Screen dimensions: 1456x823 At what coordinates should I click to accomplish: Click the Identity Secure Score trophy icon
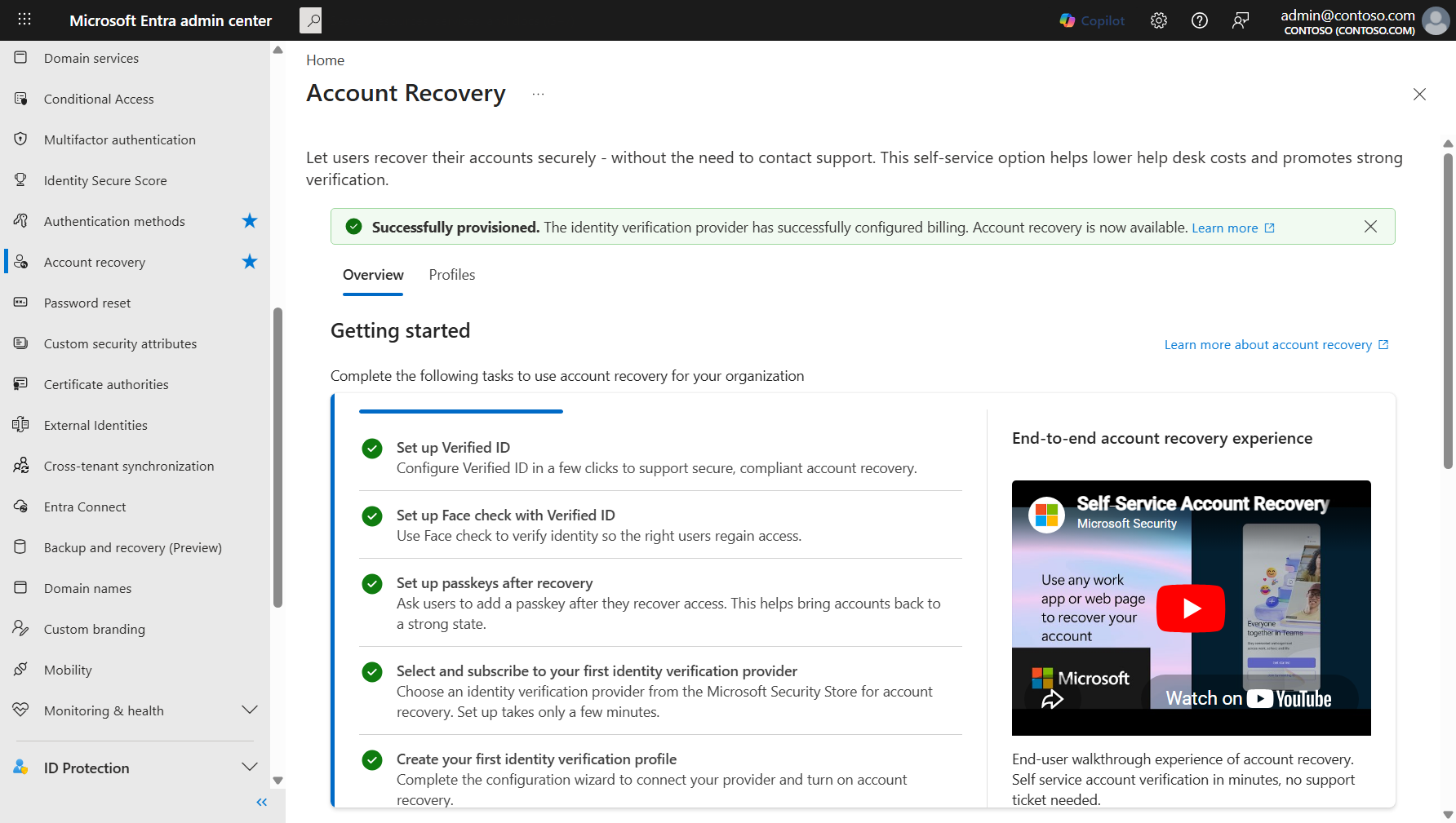(x=20, y=180)
